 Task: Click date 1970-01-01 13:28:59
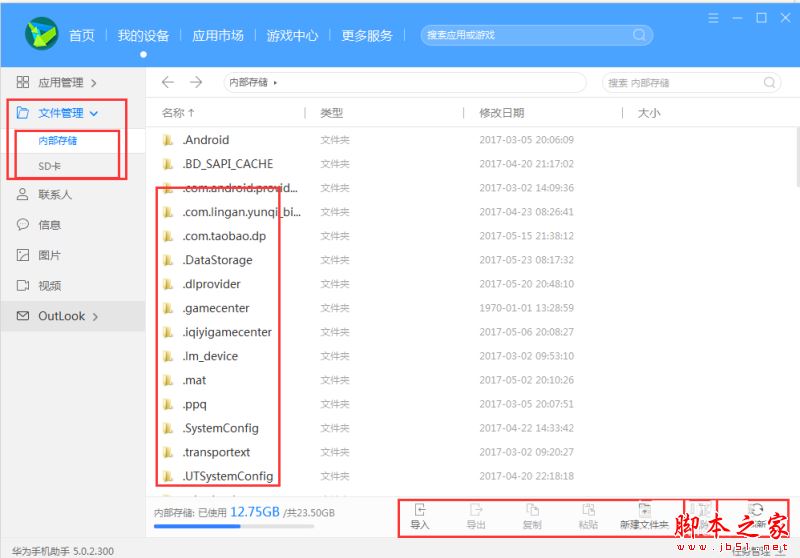tap(527, 308)
